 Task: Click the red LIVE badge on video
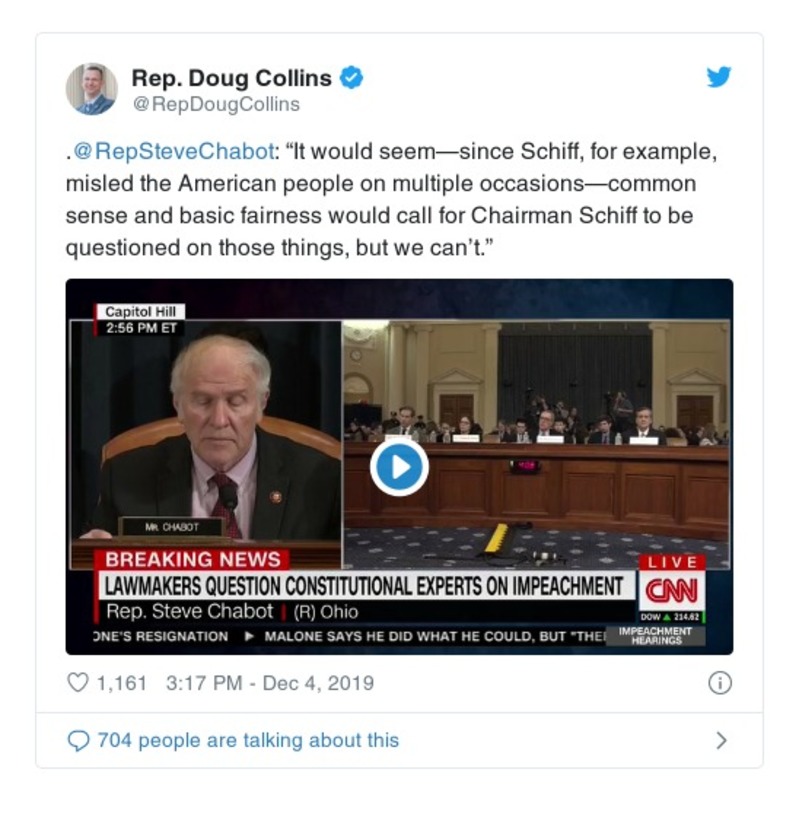point(672,562)
